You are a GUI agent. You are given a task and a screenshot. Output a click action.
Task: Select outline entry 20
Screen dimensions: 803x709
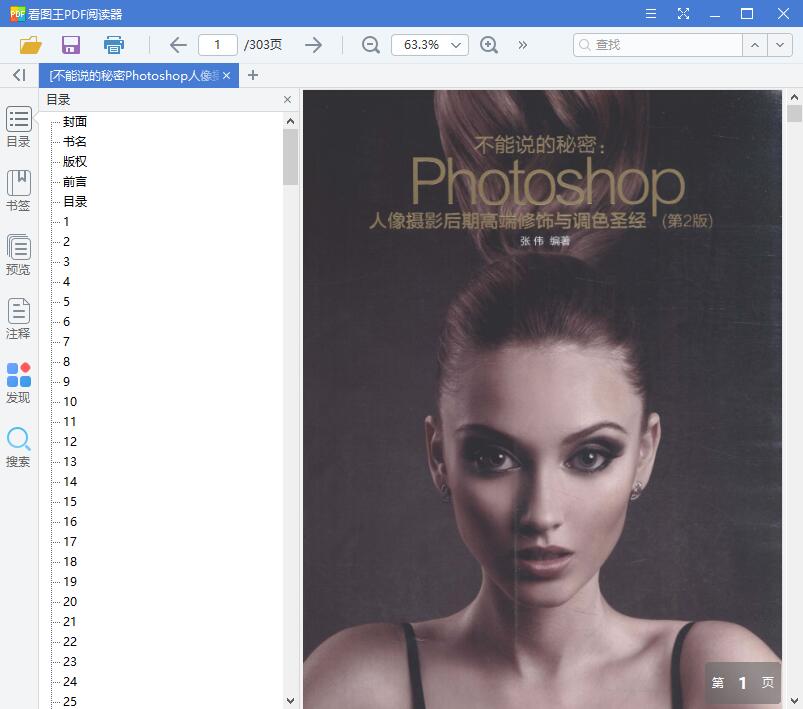pos(70,601)
